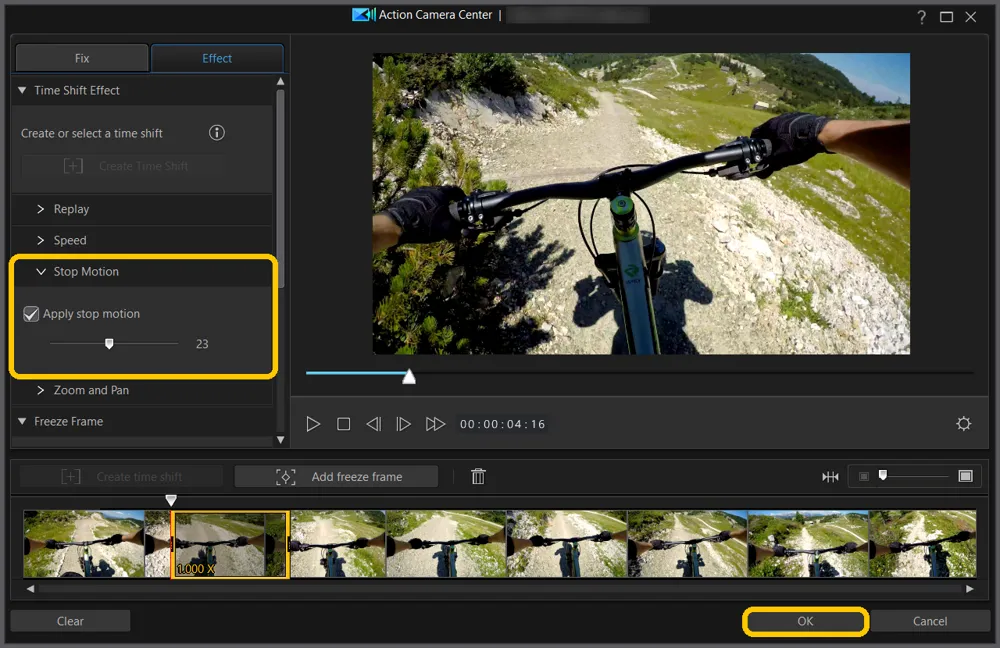Open preview quality settings gear
Image resolution: width=1000 pixels, height=648 pixels.
tap(964, 423)
